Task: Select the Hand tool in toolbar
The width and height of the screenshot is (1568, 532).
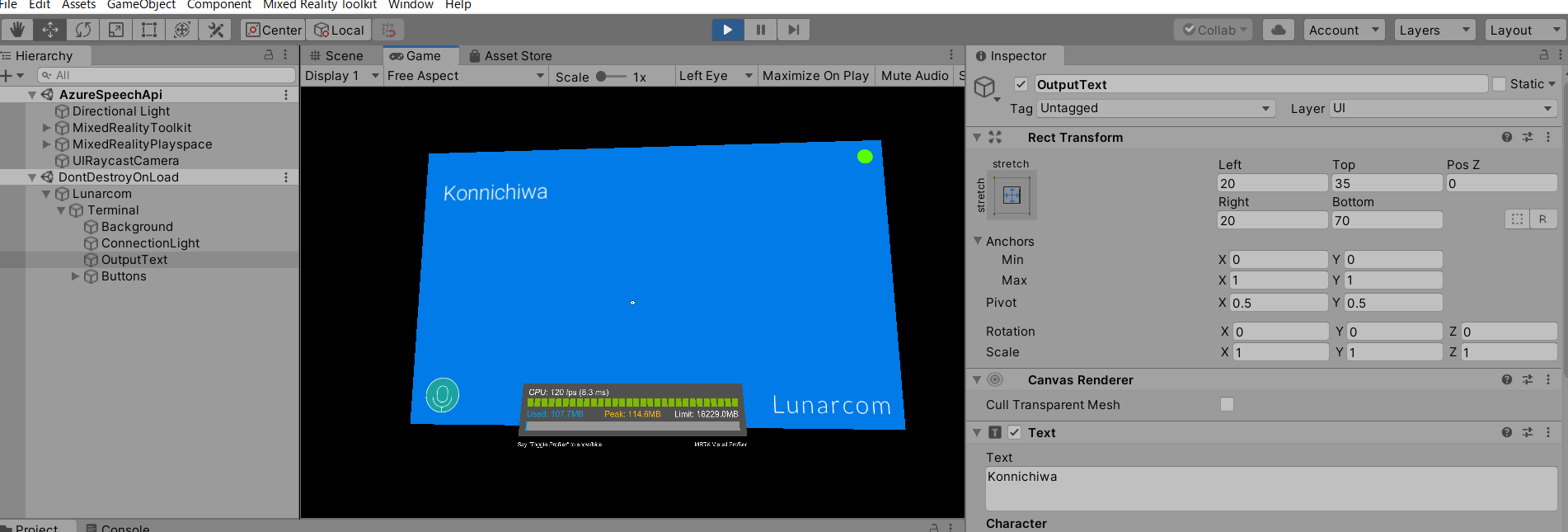Action: 16,30
